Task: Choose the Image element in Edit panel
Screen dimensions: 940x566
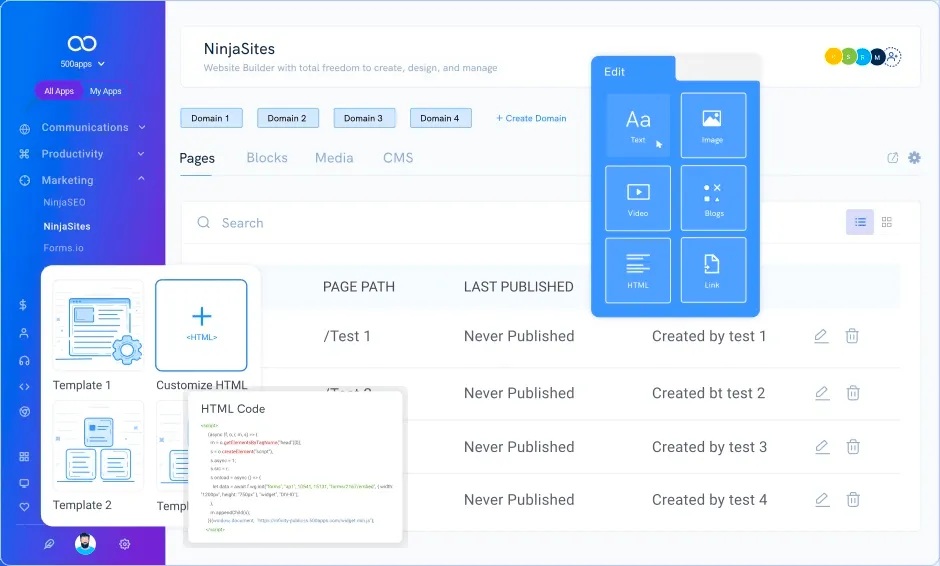Action: pyautogui.click(x=713, y=125)
